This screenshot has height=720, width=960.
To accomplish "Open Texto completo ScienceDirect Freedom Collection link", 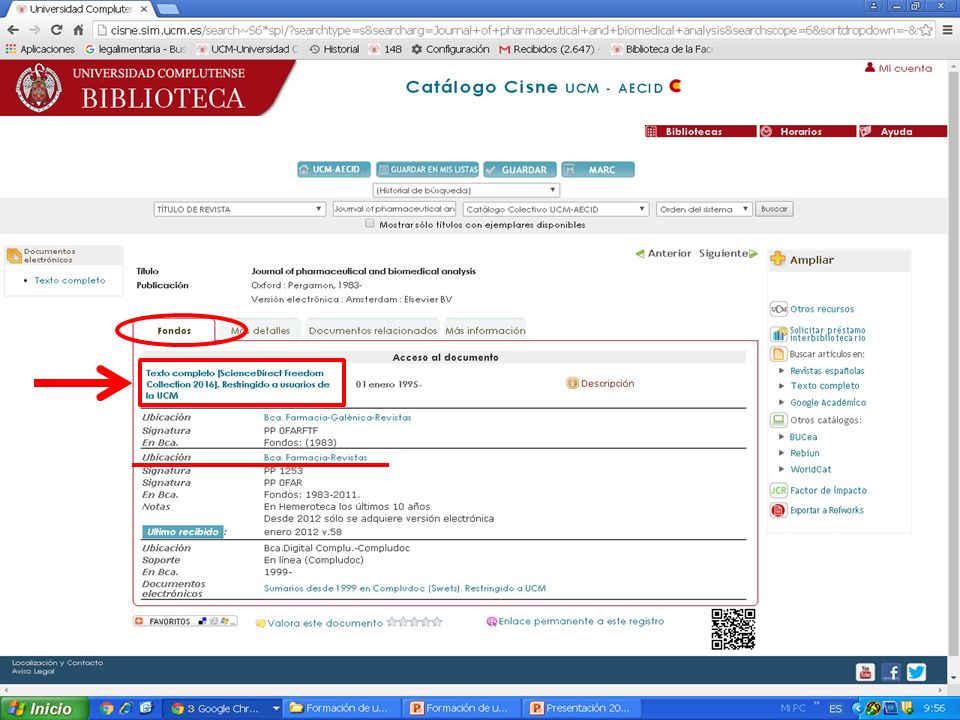I will [x=238, y=384].
